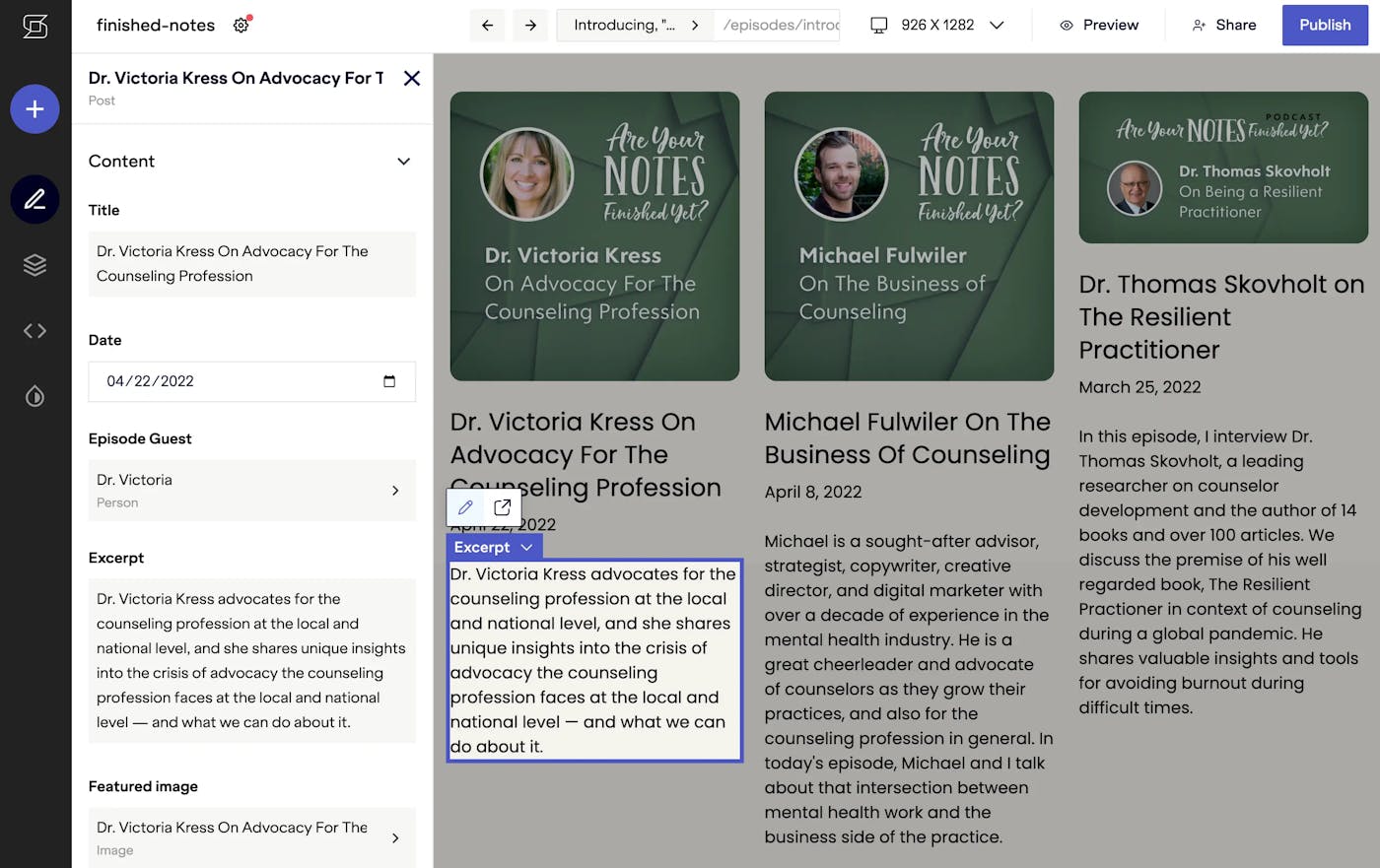Publish the site
Image resolution: width=1380 pixels, height=868 pixels.
click(1325, 25)
